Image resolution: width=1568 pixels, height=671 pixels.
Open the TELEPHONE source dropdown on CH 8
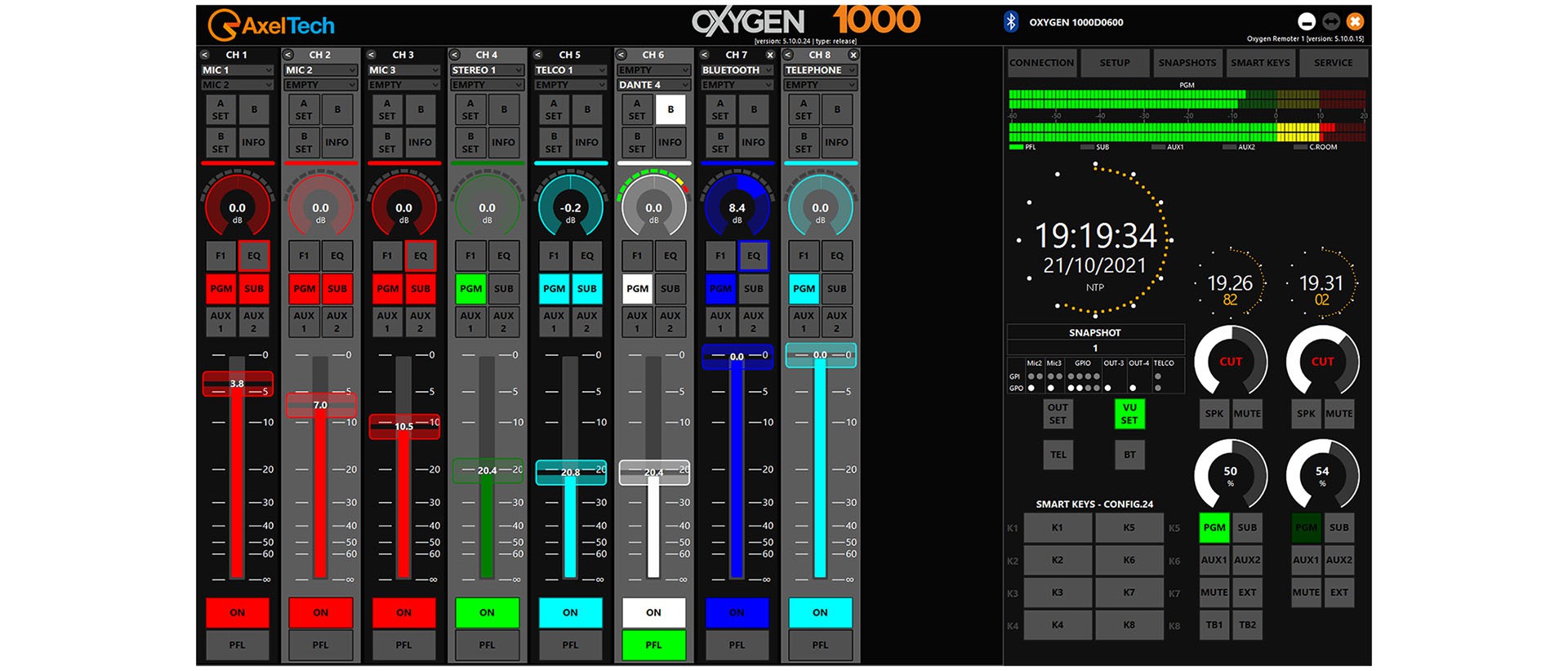point(820,70)
